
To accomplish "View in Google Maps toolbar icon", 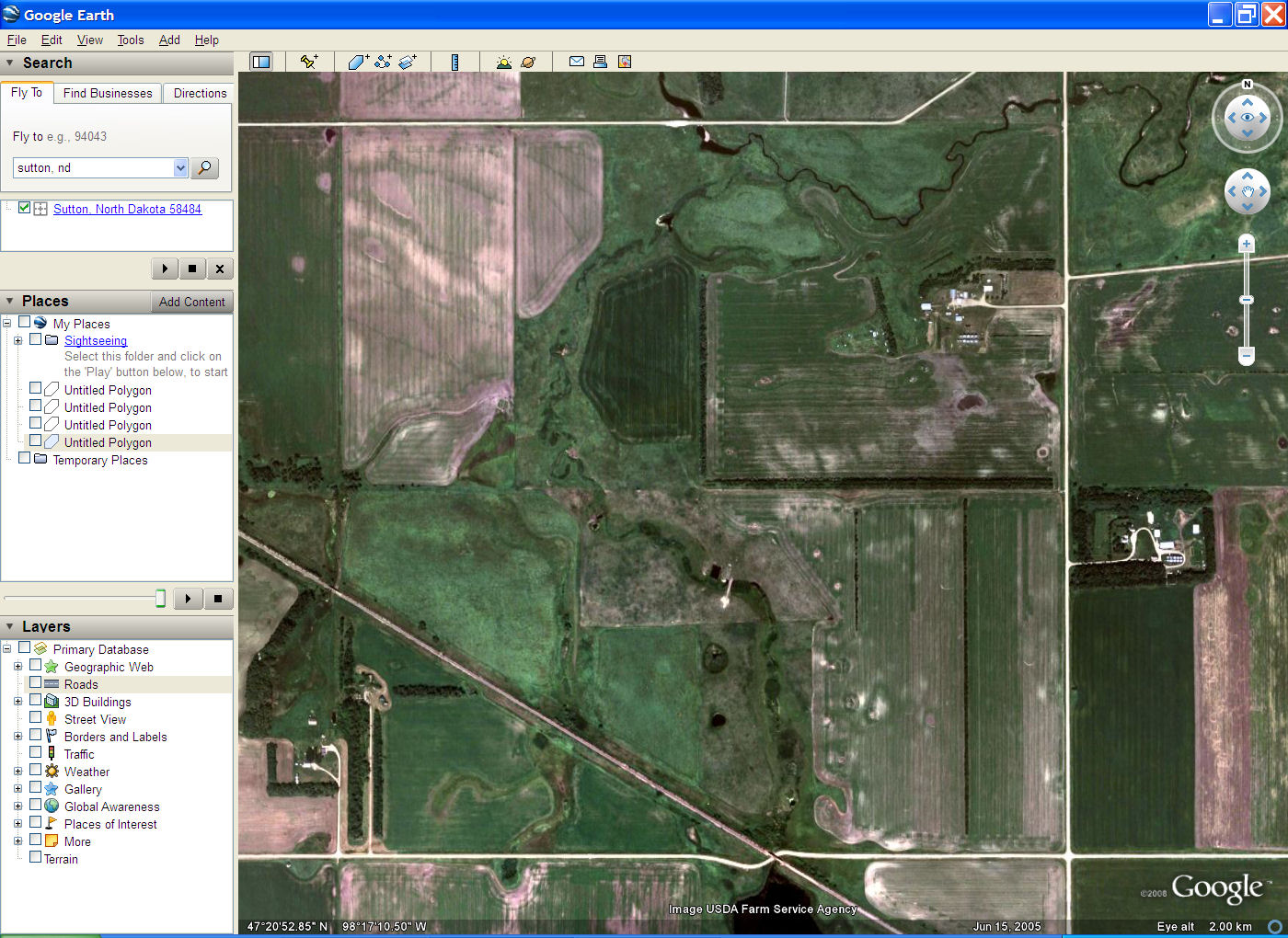I will pyautogui.click(x=625, y=62).
